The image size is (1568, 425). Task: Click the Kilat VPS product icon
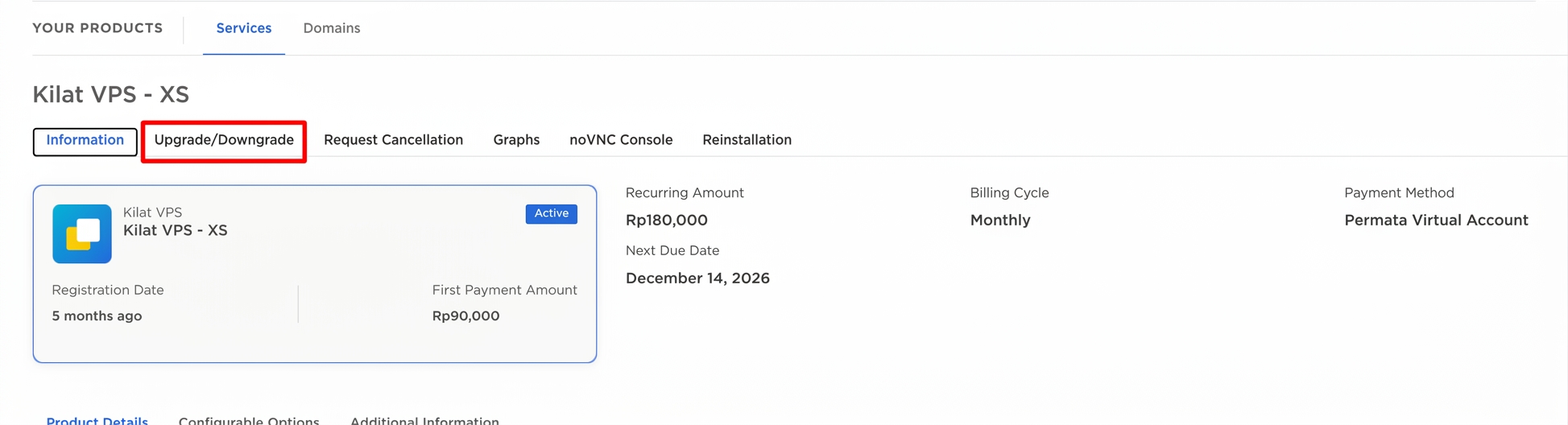82,233
